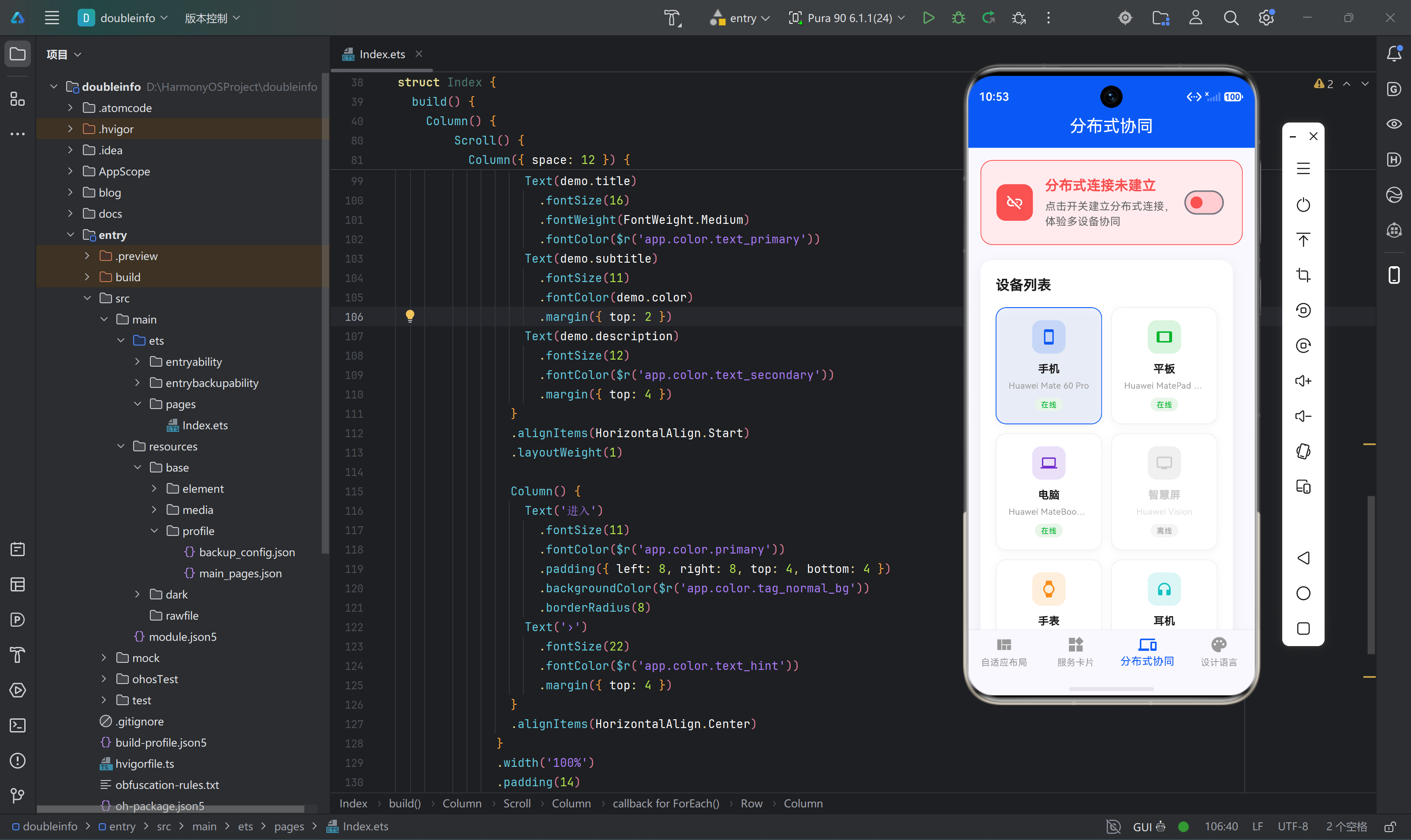This screenshot has height=840, width=1411.
Task: Click the emulator volume up button
Action: click(x=1303, y=381)
